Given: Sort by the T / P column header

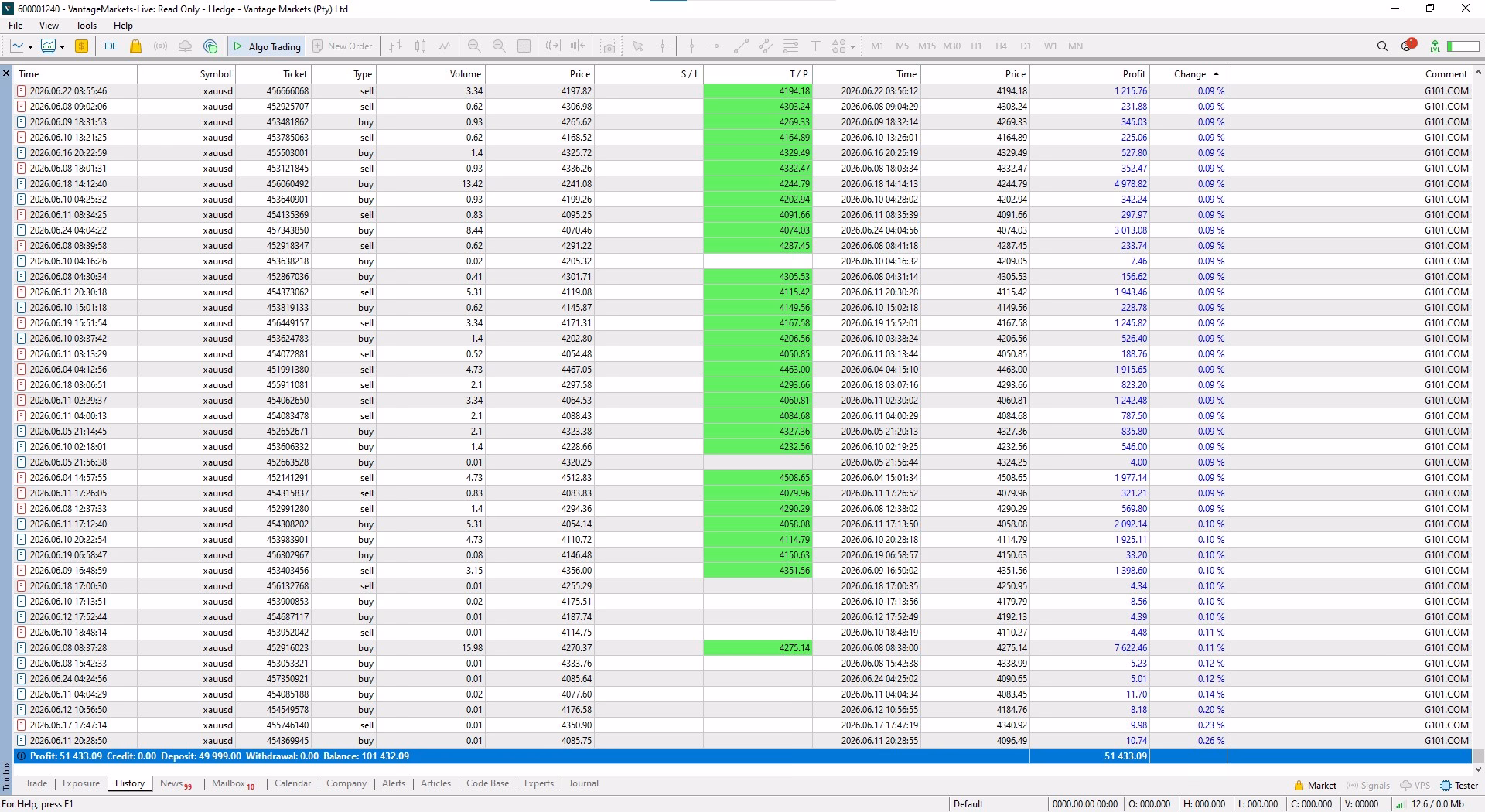Looking at the screenshot, I should pyautogui.click(x=758, y=74).
